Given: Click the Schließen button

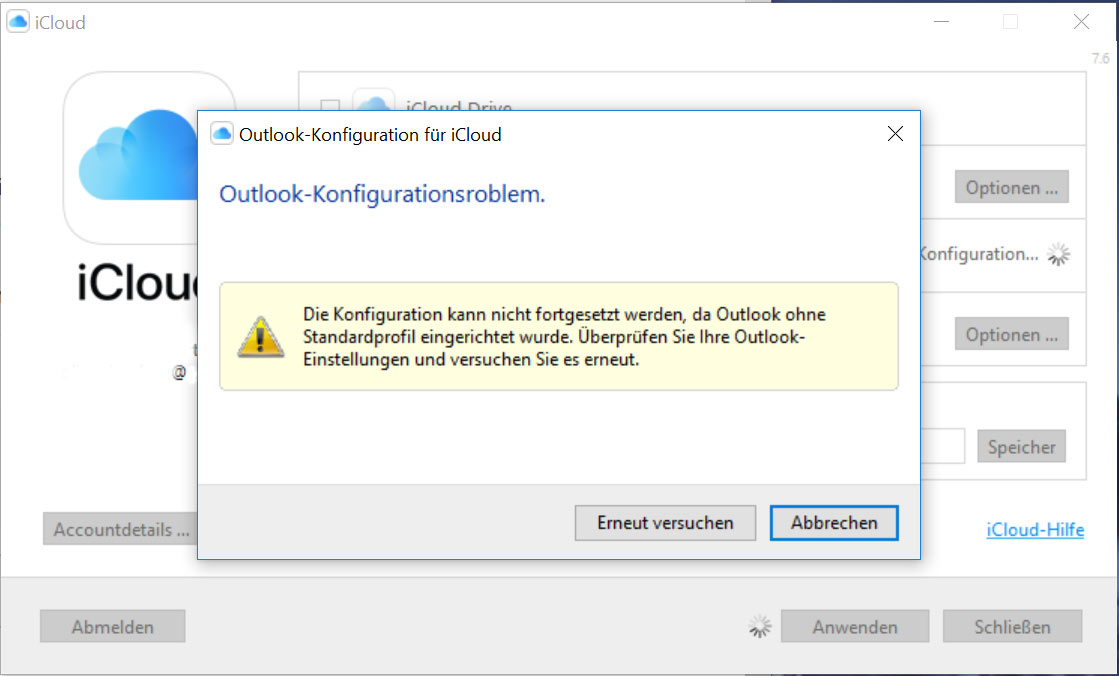Looking at the screenshot, I should coord(1012,627).
